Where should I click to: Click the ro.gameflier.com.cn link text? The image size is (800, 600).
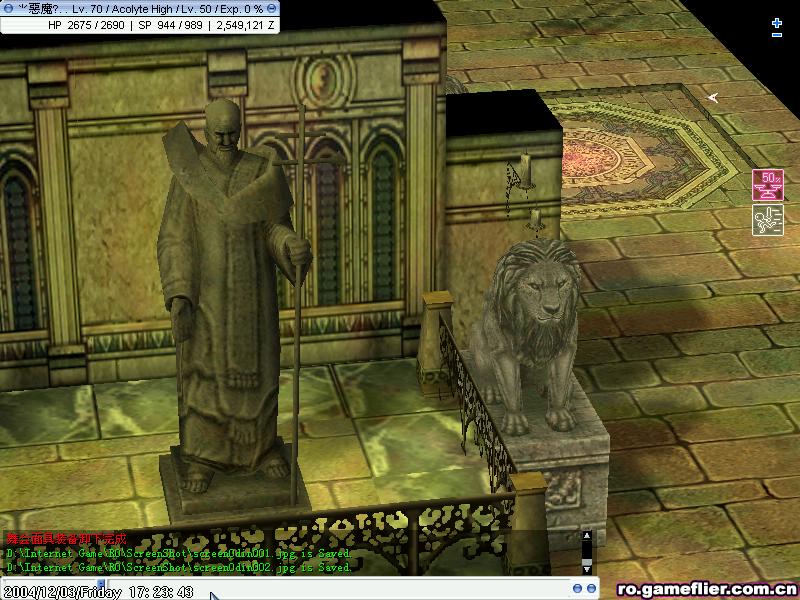[707, 589]
